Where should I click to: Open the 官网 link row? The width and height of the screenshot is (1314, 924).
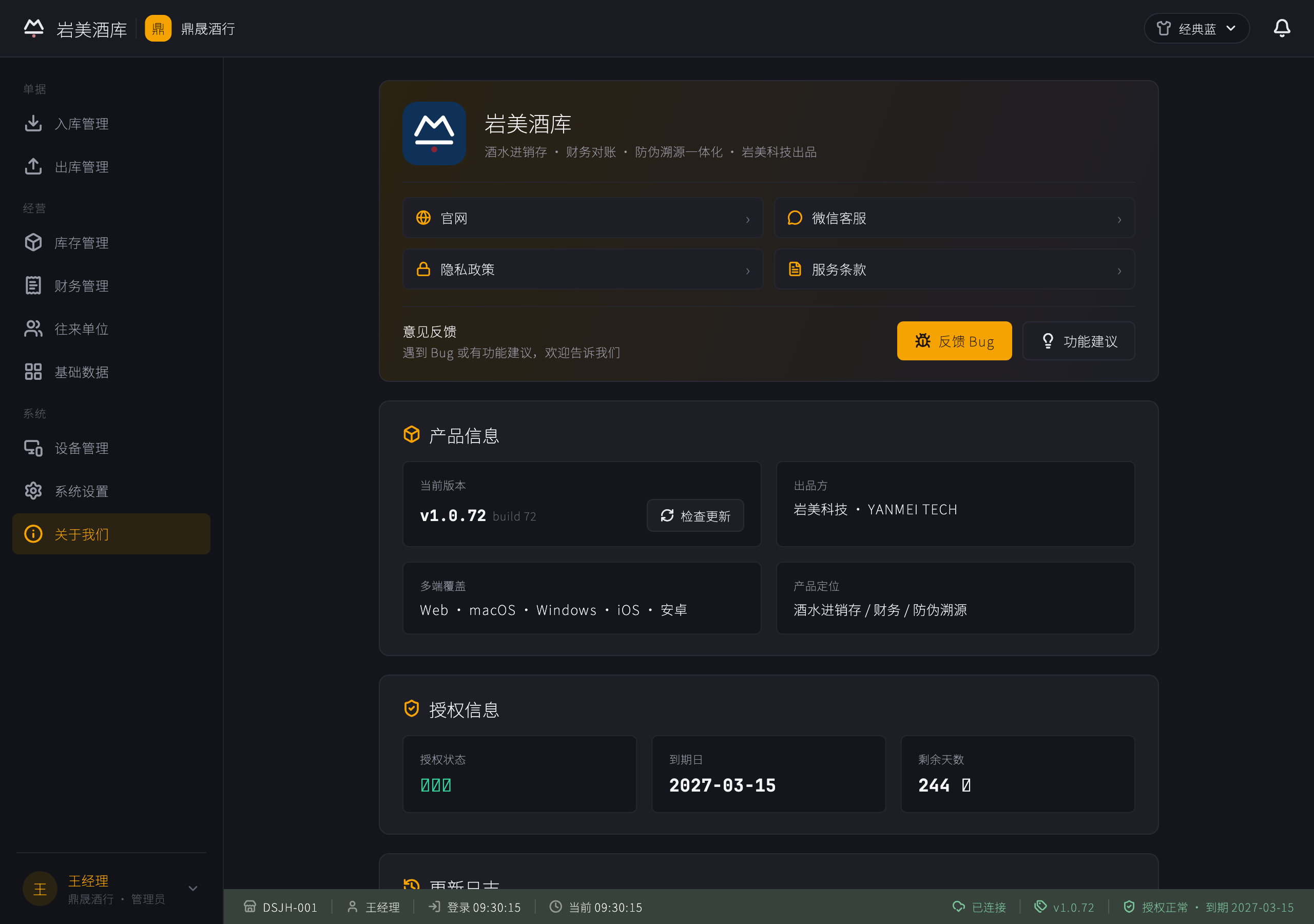click(583, 218)
